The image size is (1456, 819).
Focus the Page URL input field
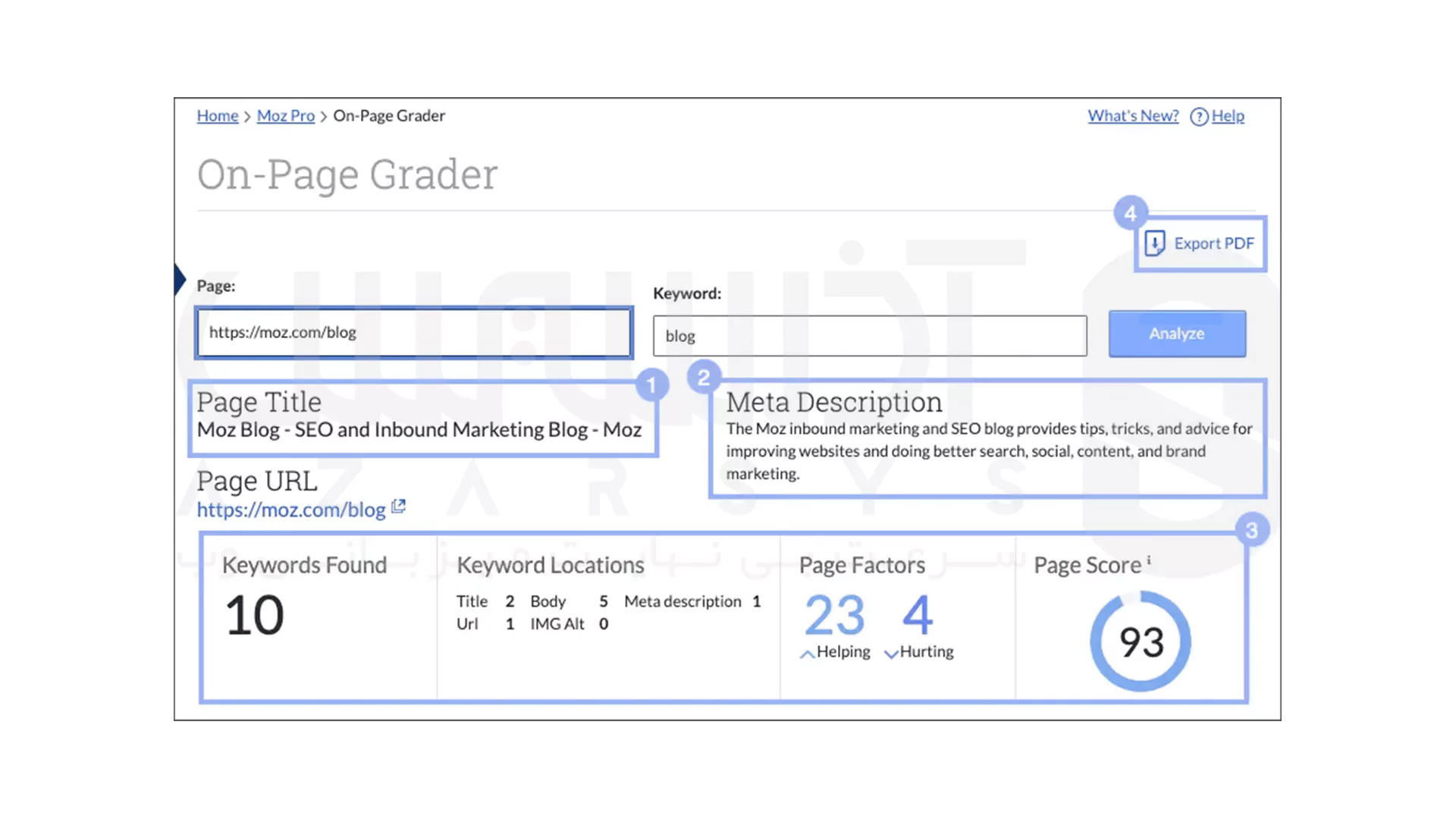pos(413,332)
